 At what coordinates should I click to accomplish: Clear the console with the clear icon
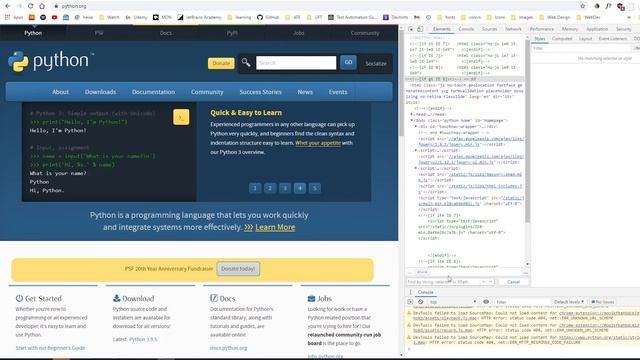coord(420,302)
